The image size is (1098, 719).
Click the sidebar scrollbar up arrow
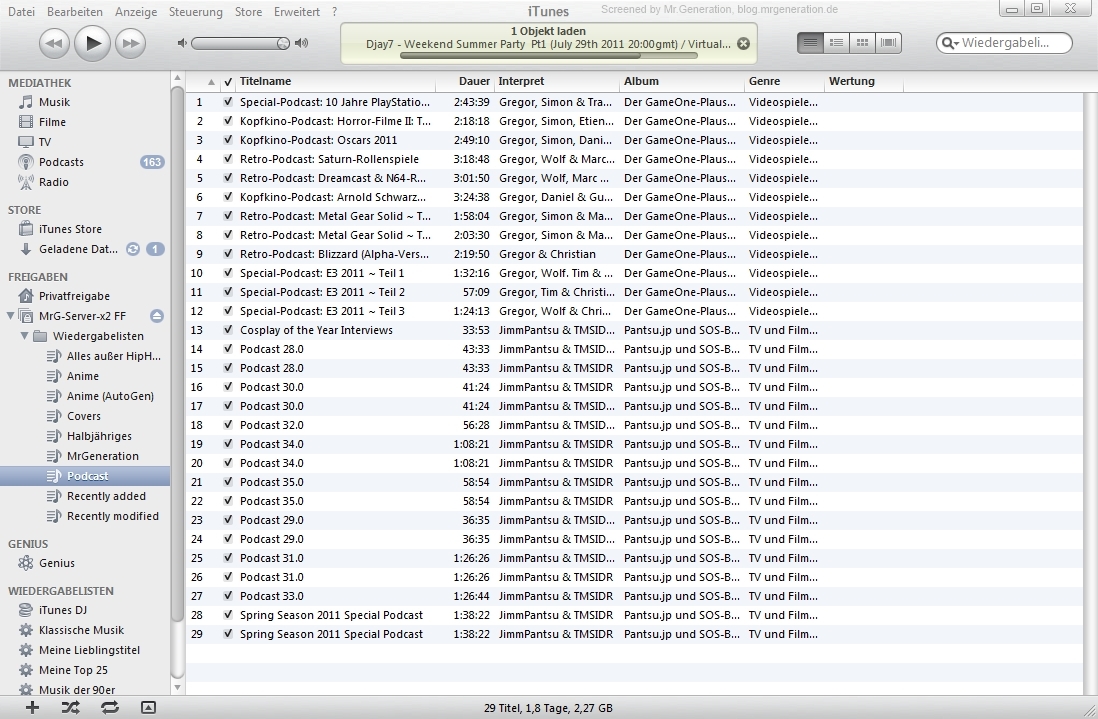point(177,78)
